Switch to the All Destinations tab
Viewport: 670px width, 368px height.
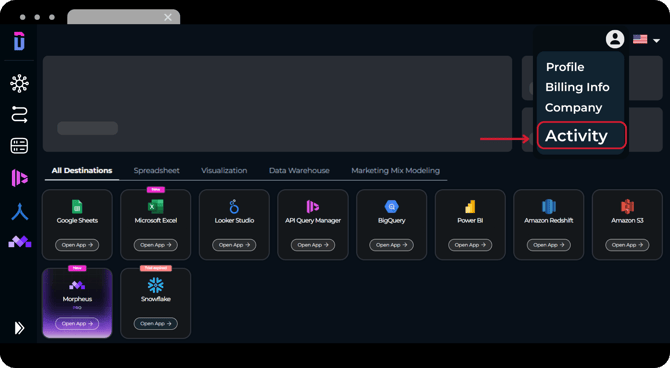point(82,171)
